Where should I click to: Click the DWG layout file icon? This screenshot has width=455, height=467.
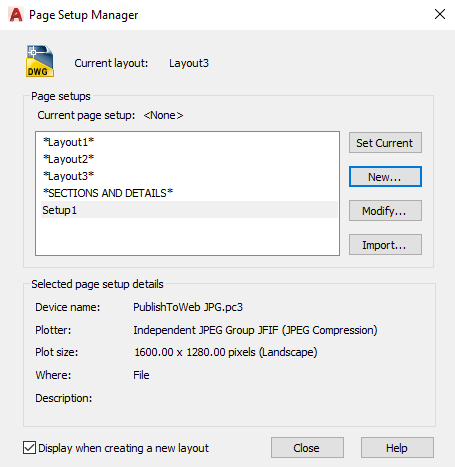[x=40, y=61]
